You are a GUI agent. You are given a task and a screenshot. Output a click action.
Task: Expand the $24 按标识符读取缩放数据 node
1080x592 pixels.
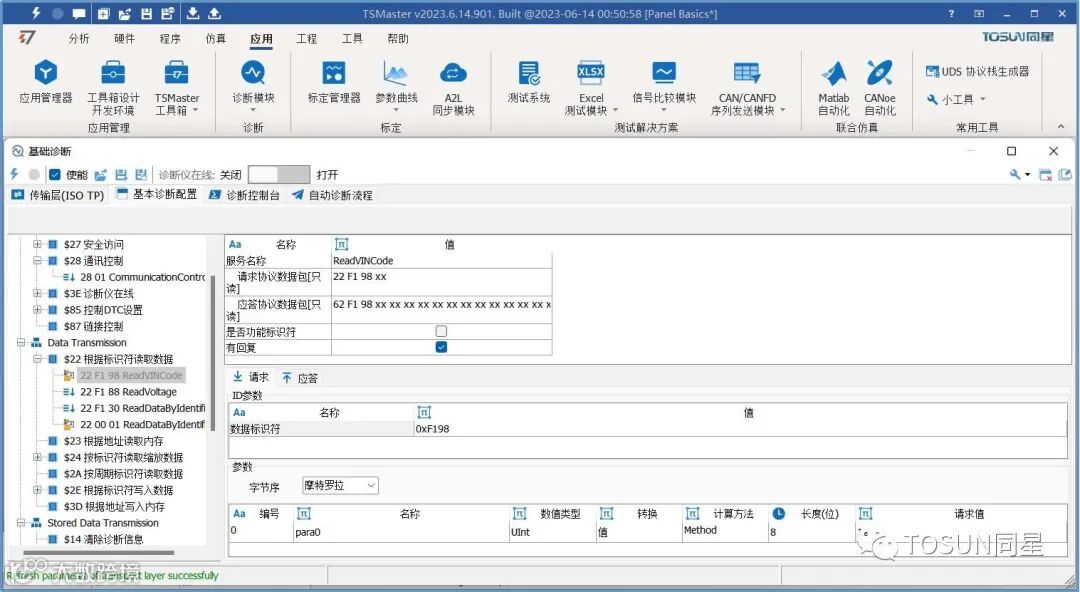tap(37, 457)
